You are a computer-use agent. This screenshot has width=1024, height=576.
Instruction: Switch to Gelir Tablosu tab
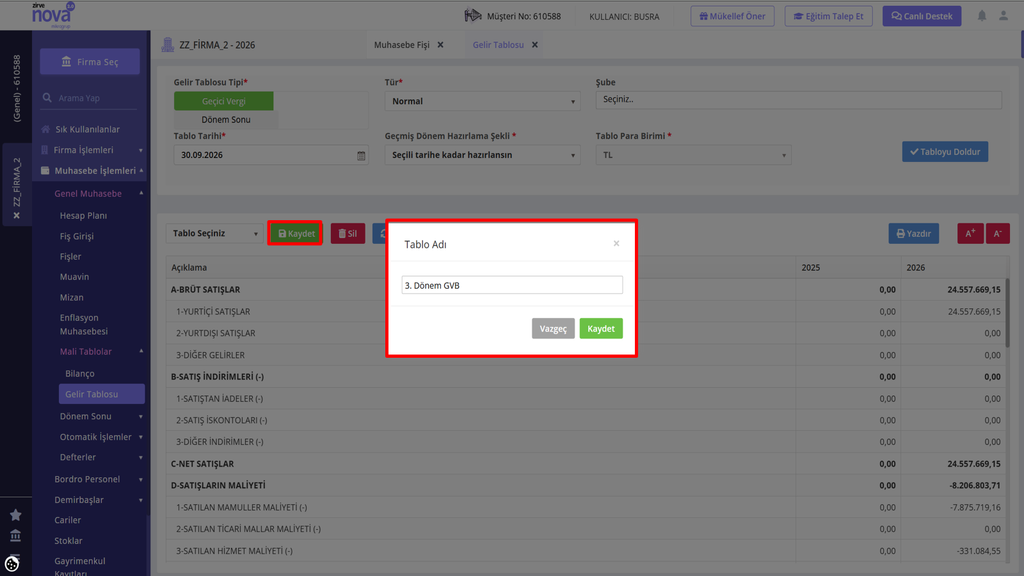pyautogui.click(x=498, y=45)
